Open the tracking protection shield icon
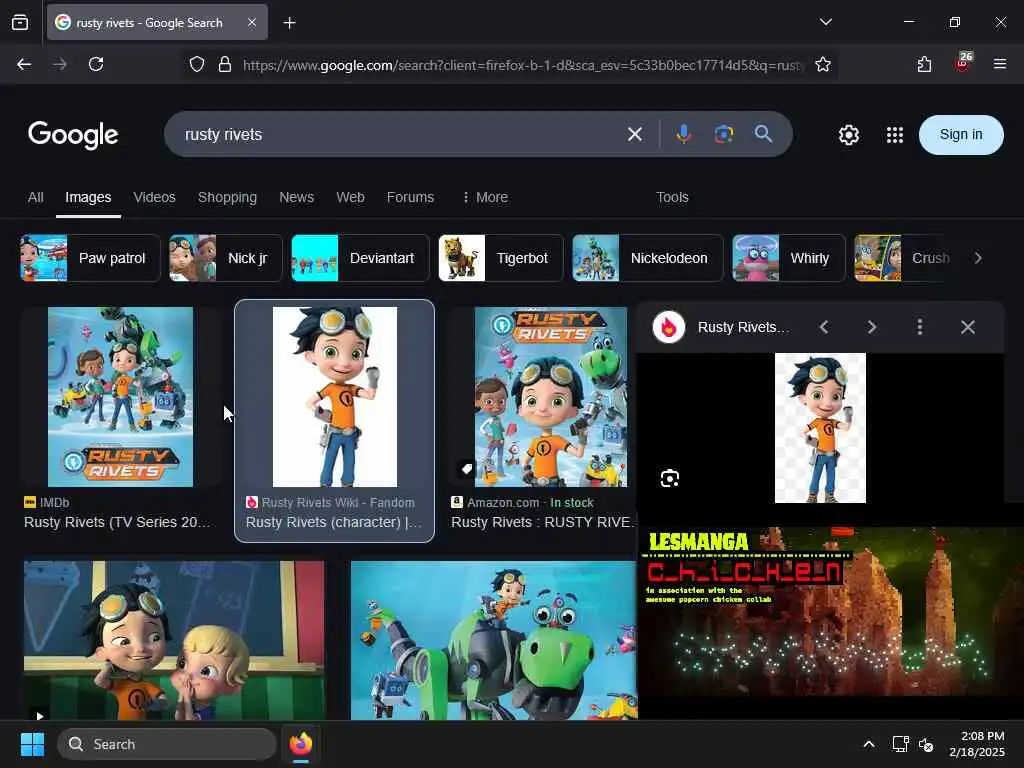The width and height of the screenshot is (1024, 768). point(197,64)
